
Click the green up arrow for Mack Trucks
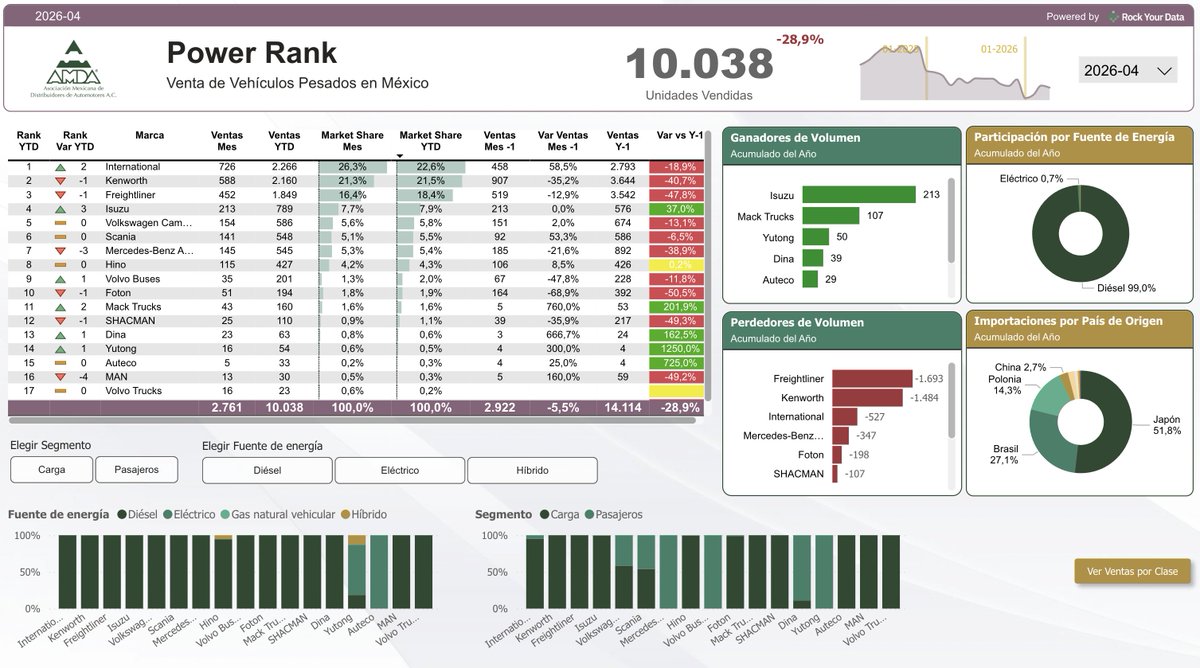(60, 307)
